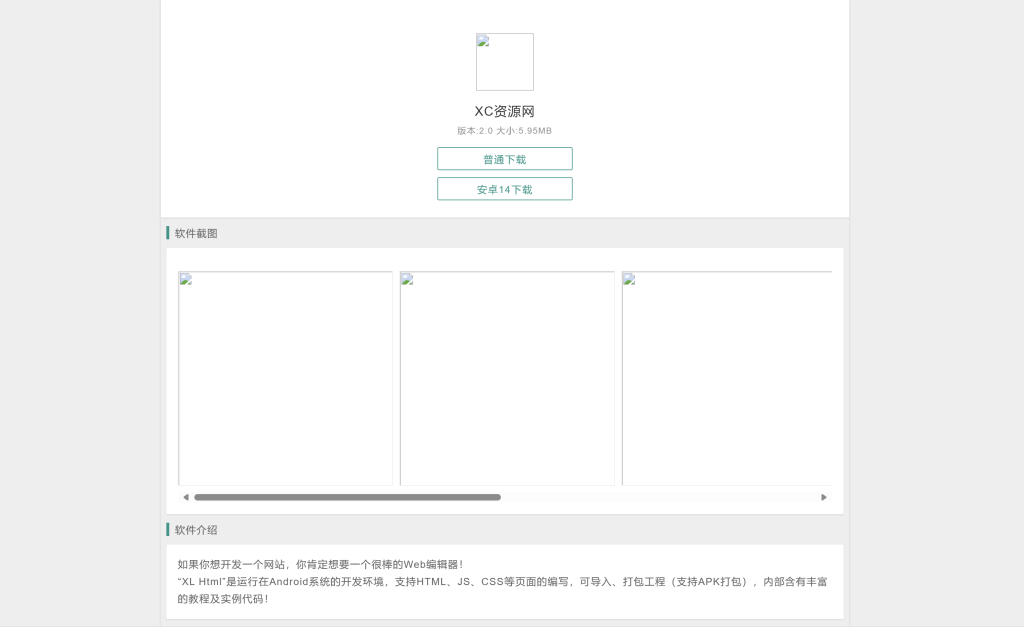
Task: Click the broken-image icon in the second screenshot
Action: (x=407, y=280)
